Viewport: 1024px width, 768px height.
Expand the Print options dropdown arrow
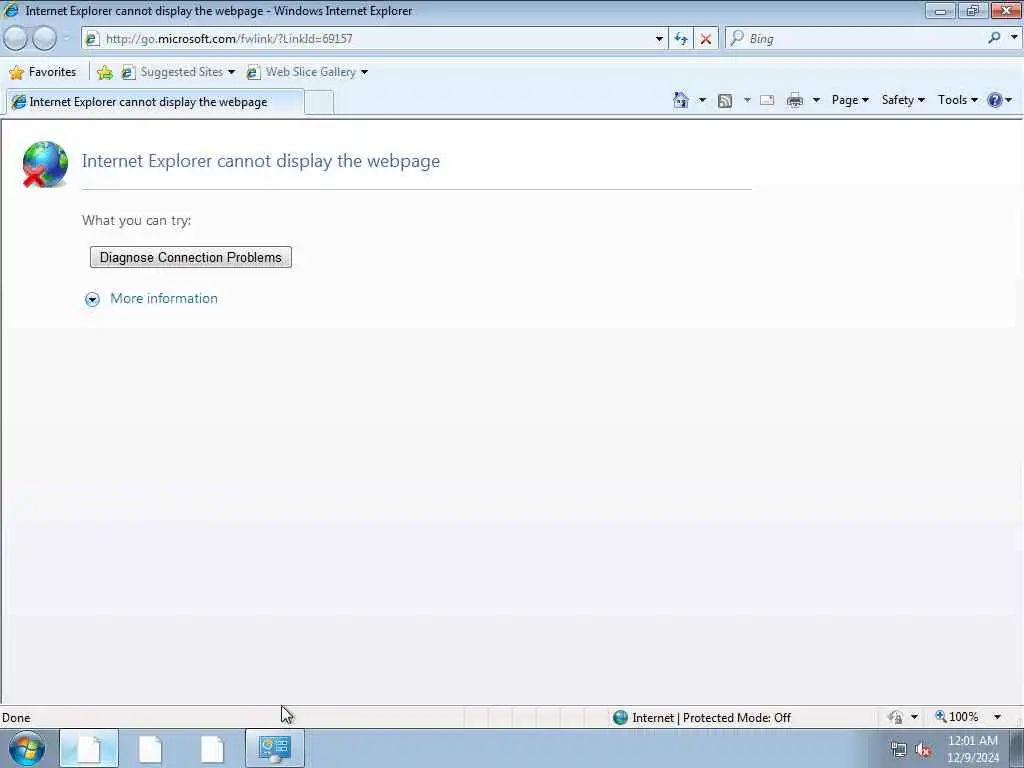click(x=816, y=100)
